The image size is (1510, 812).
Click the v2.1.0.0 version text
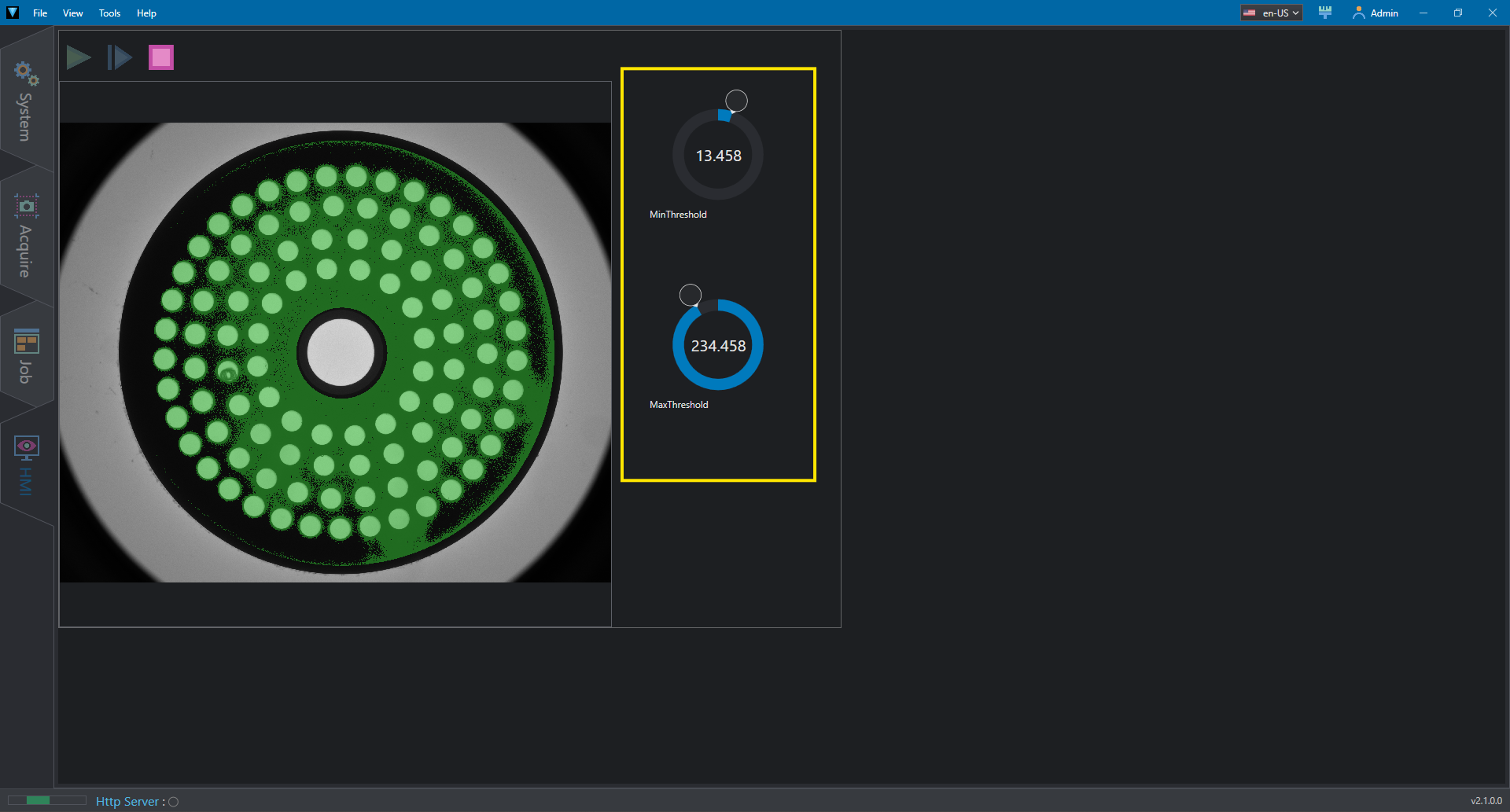coord(1486,801)
